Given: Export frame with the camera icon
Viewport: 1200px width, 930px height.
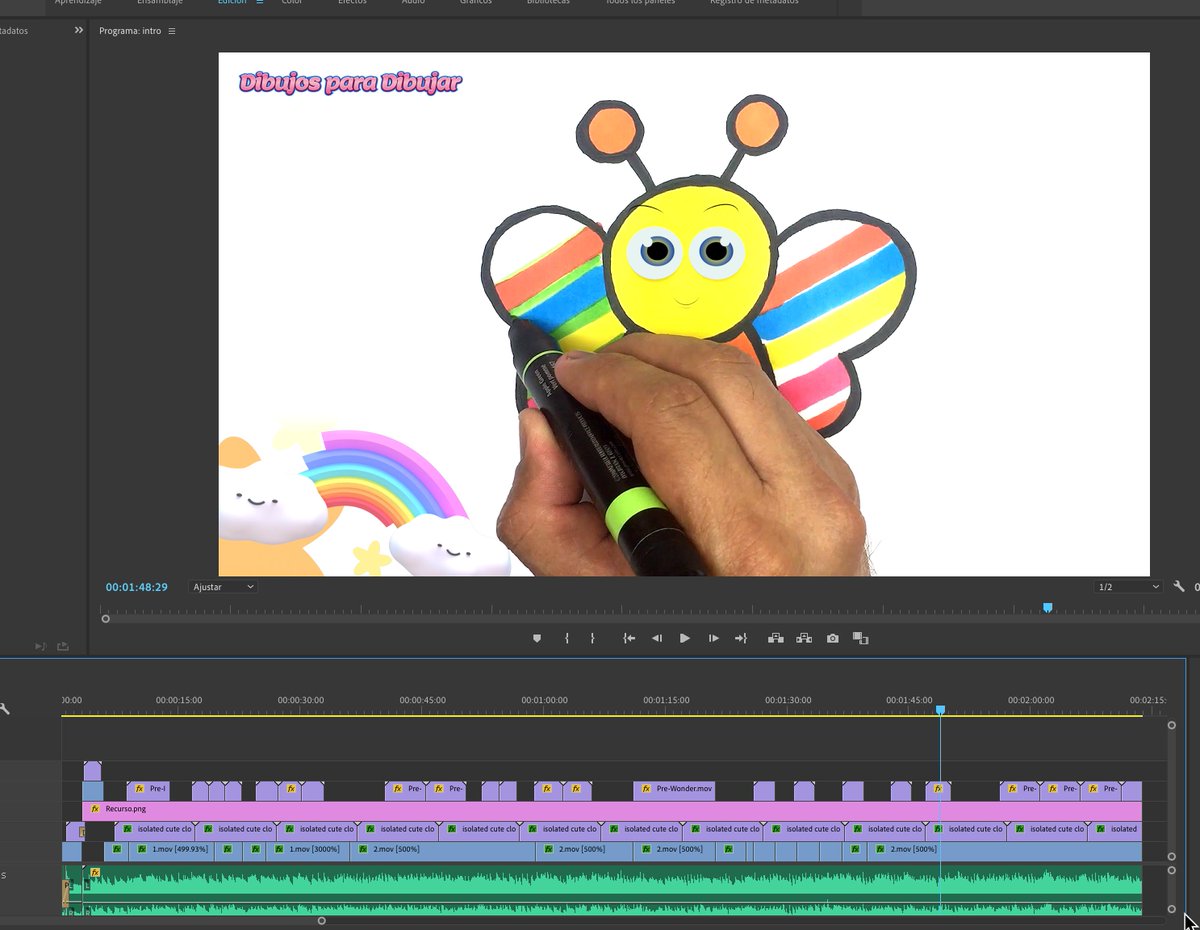Looking at the screenshot, I should (x=832, y=638).
